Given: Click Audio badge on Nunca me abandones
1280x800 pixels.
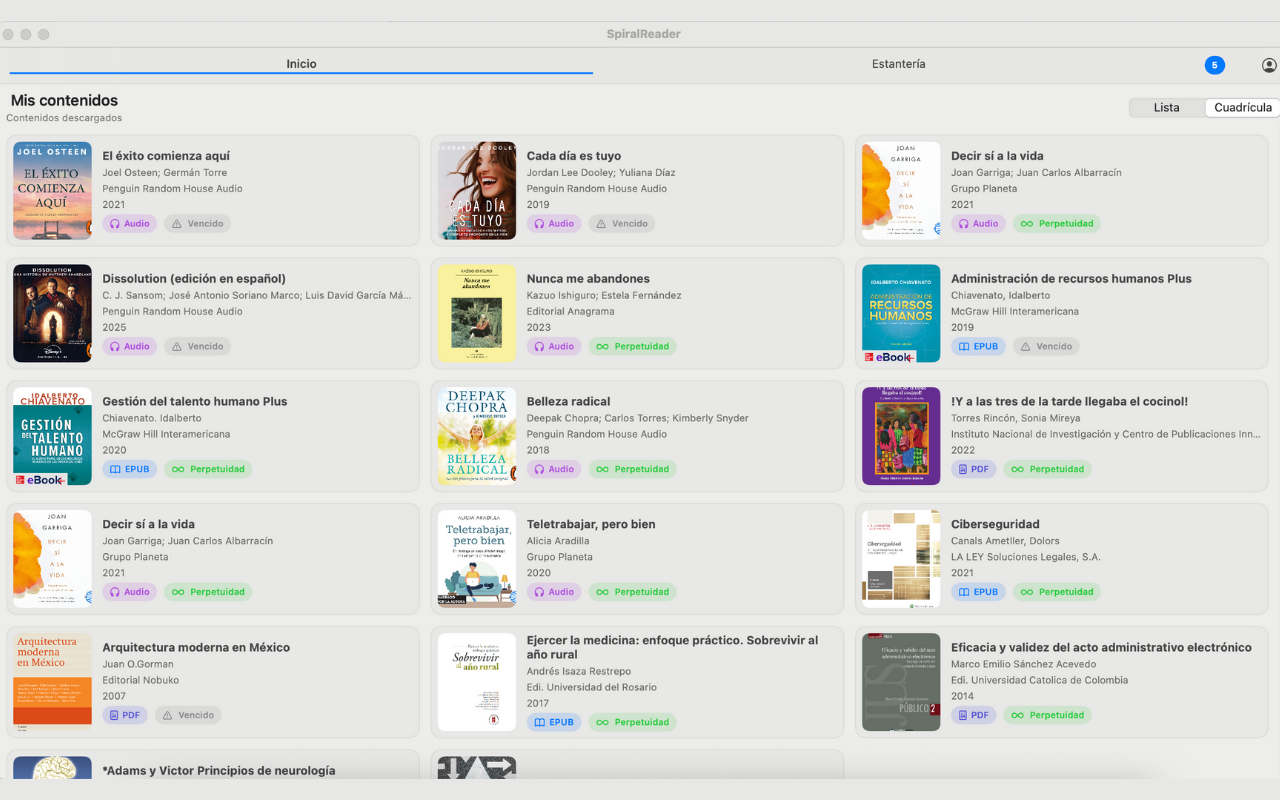Looking at the screenshot, I should point(554,347).
